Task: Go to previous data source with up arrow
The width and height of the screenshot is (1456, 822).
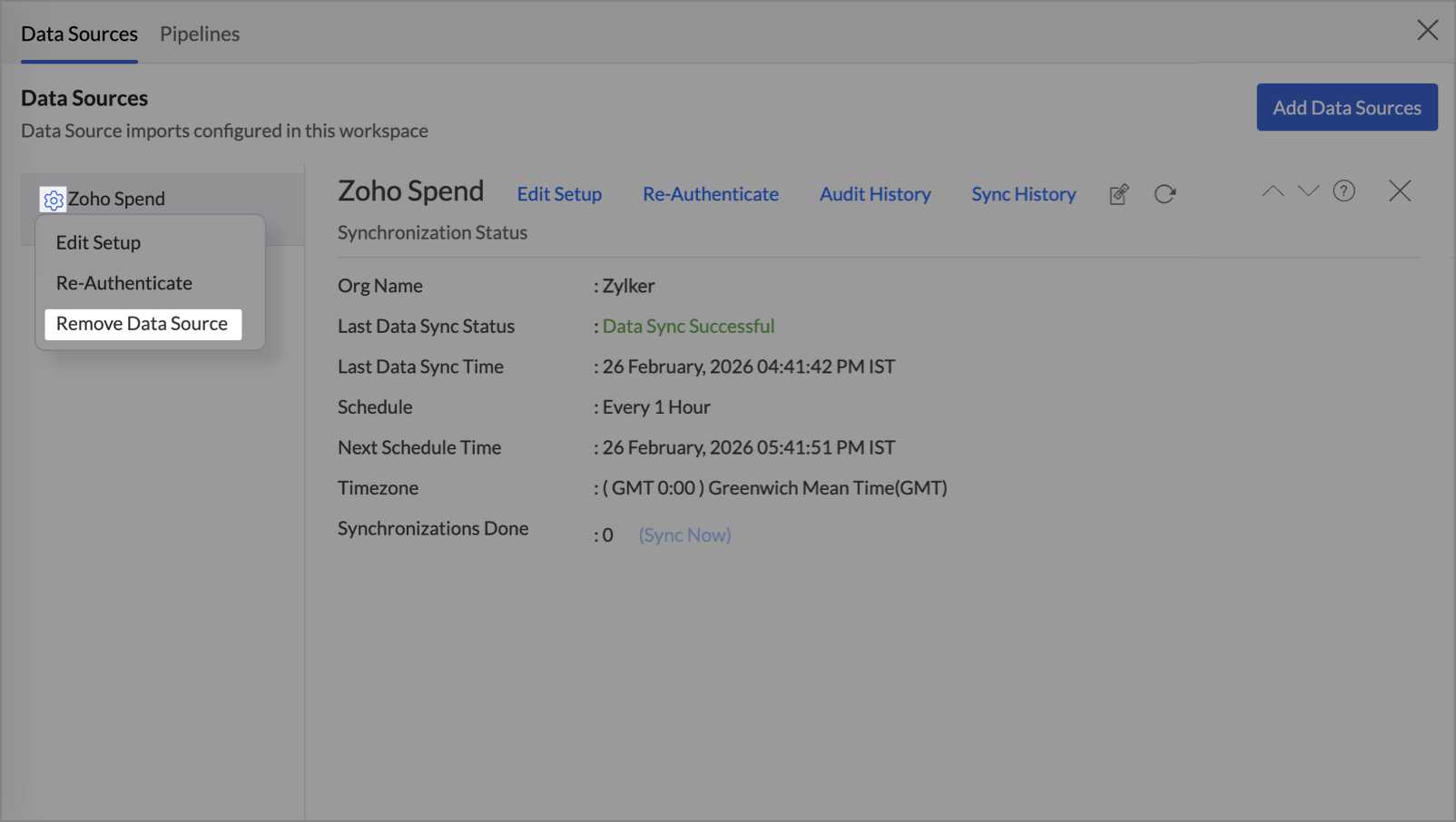Action: point(1273,191)
